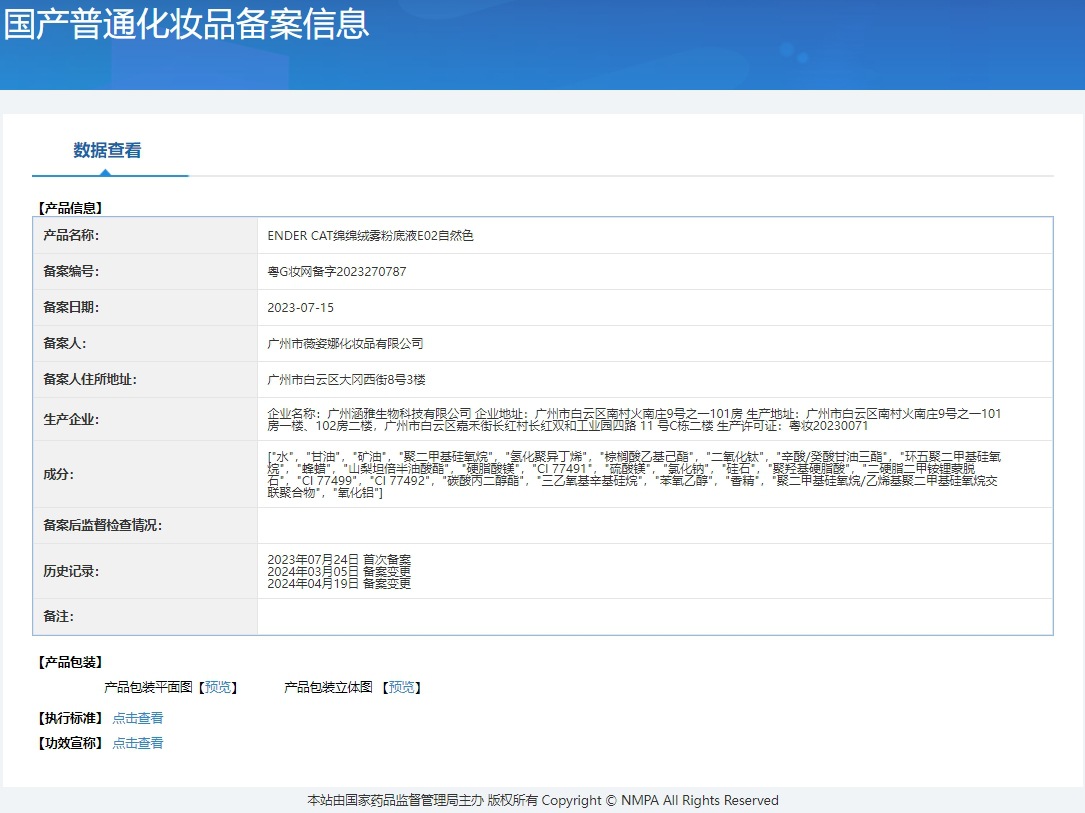Click the 产品包装立体图 label
Viewport: 1085px width, 813px height.
328,687
